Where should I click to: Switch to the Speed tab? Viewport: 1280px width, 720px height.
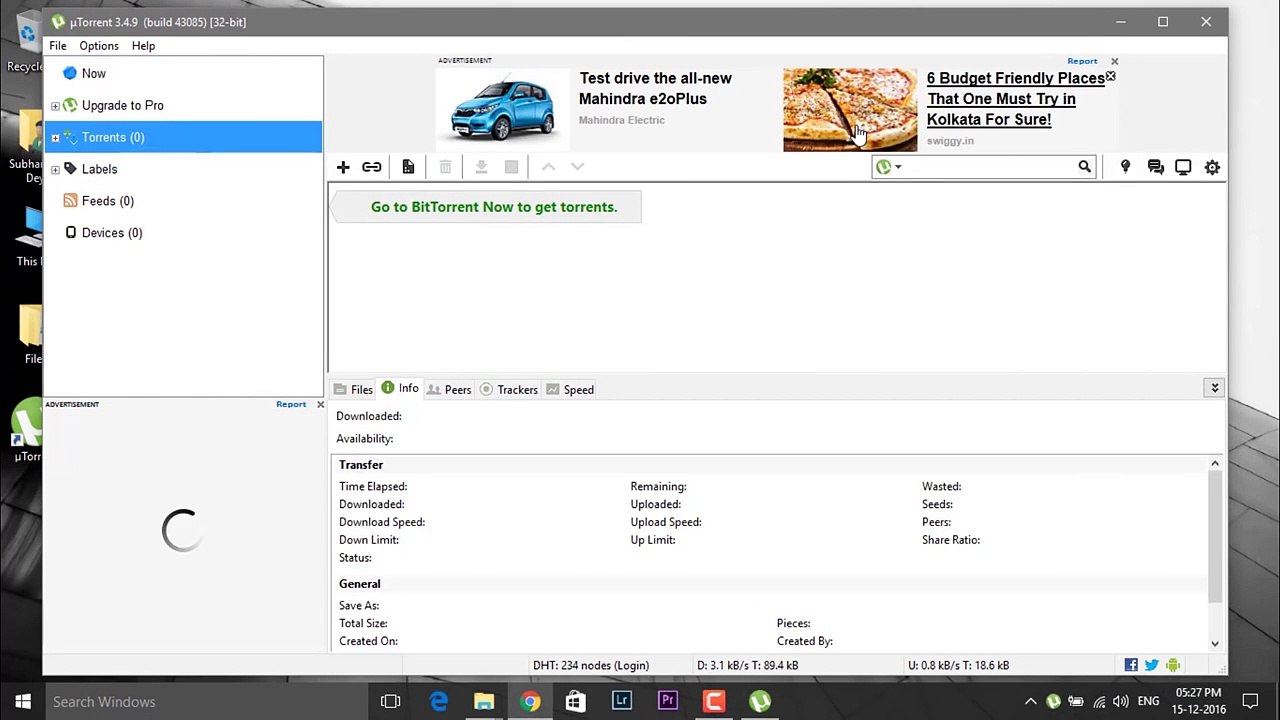(570, 389)
